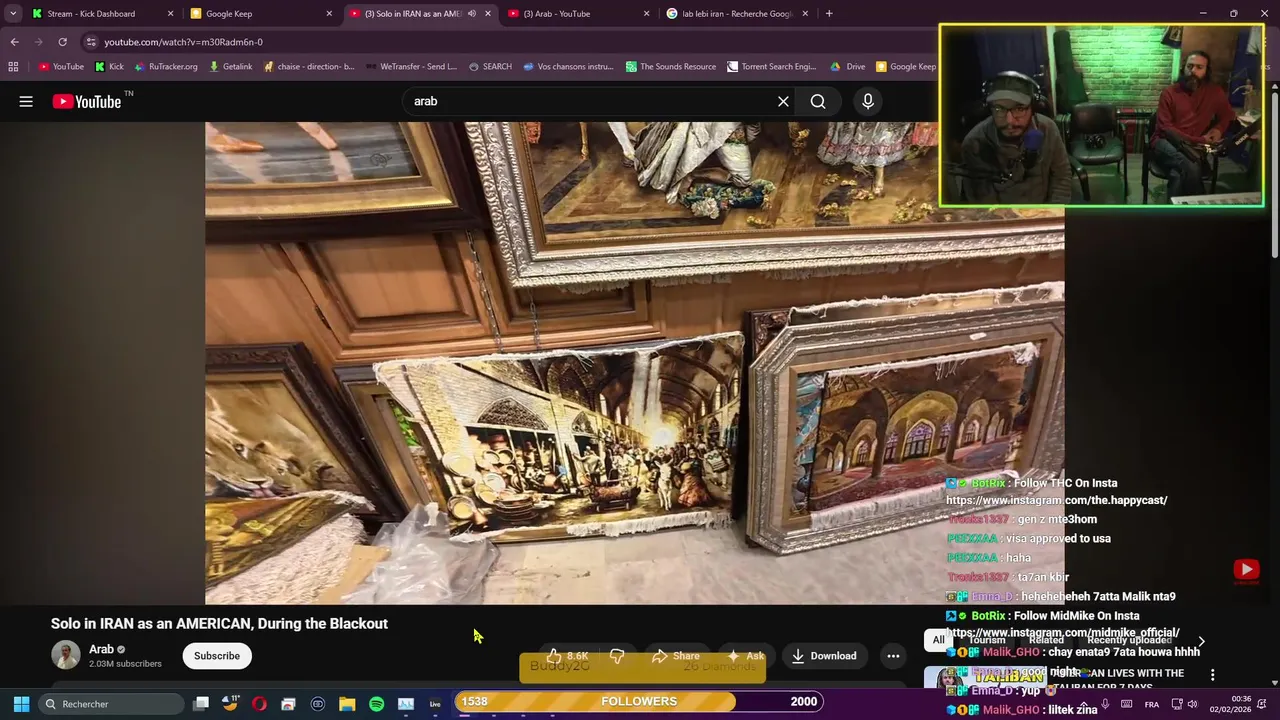Open the Ask AI button
This screenshot has height=720, width=1280.
pyautogui.click(x=745, y=656)
